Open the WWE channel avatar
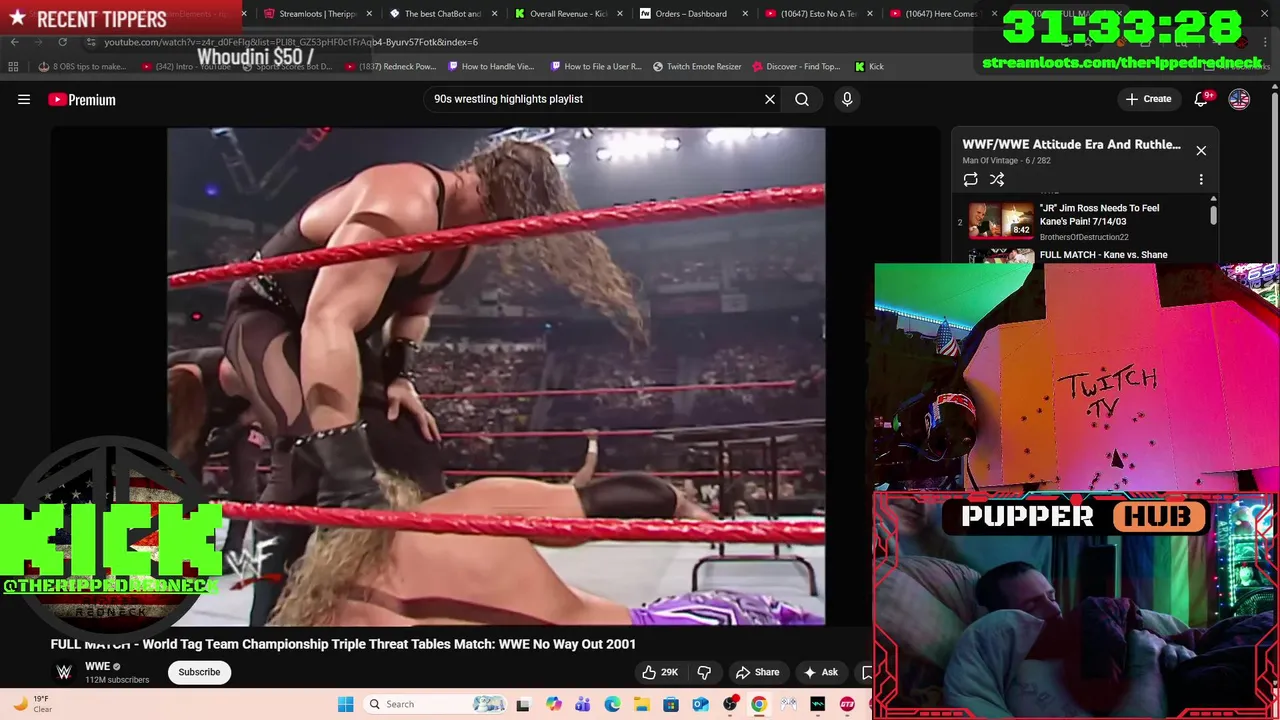Viewport: 1280px width, 720px height. pyautogui.click(x=64, y=672)
